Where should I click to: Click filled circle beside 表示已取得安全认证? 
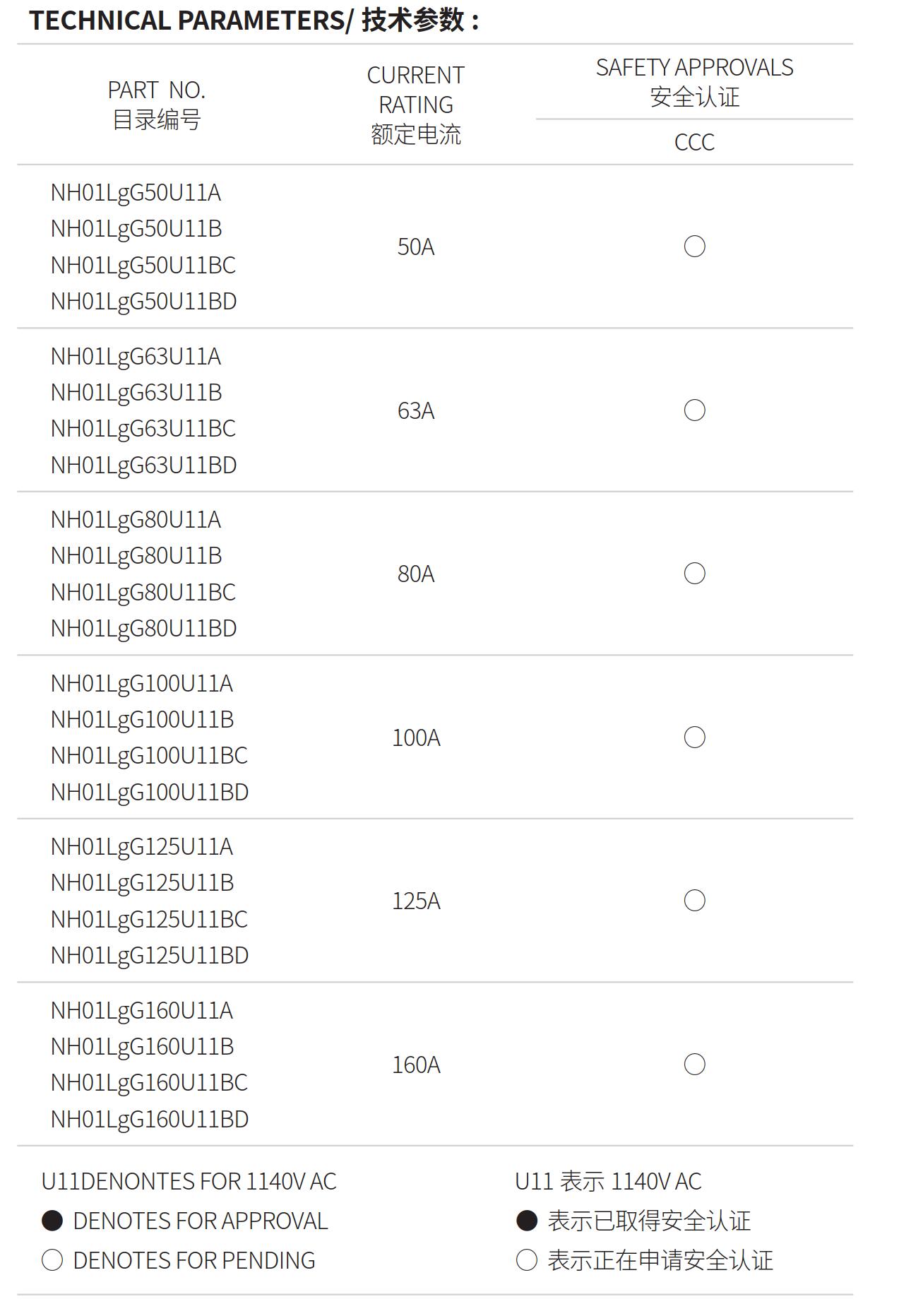coord(527,1221)
